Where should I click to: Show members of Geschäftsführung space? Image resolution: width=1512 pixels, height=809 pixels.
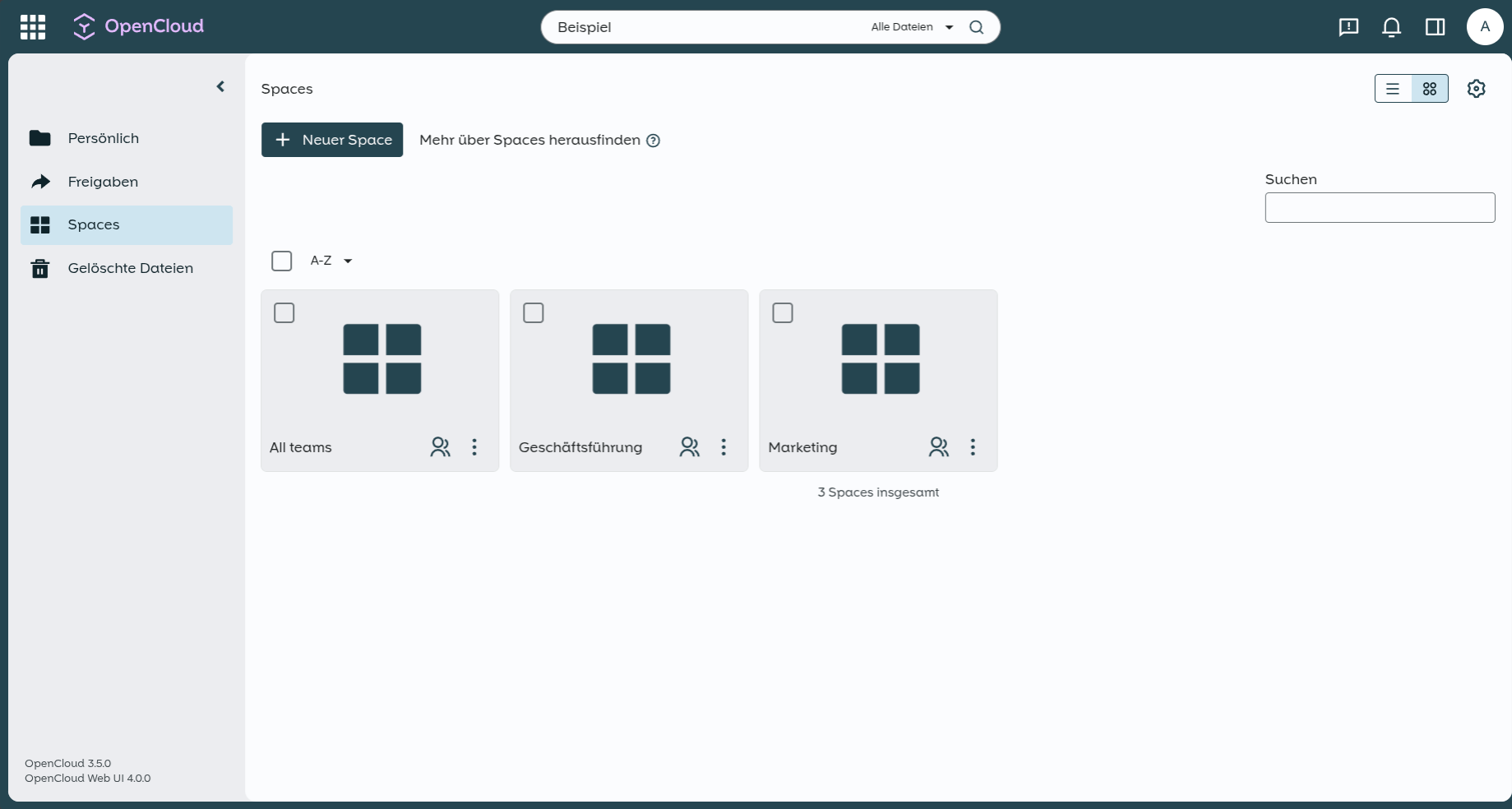[x=689, y=446]
